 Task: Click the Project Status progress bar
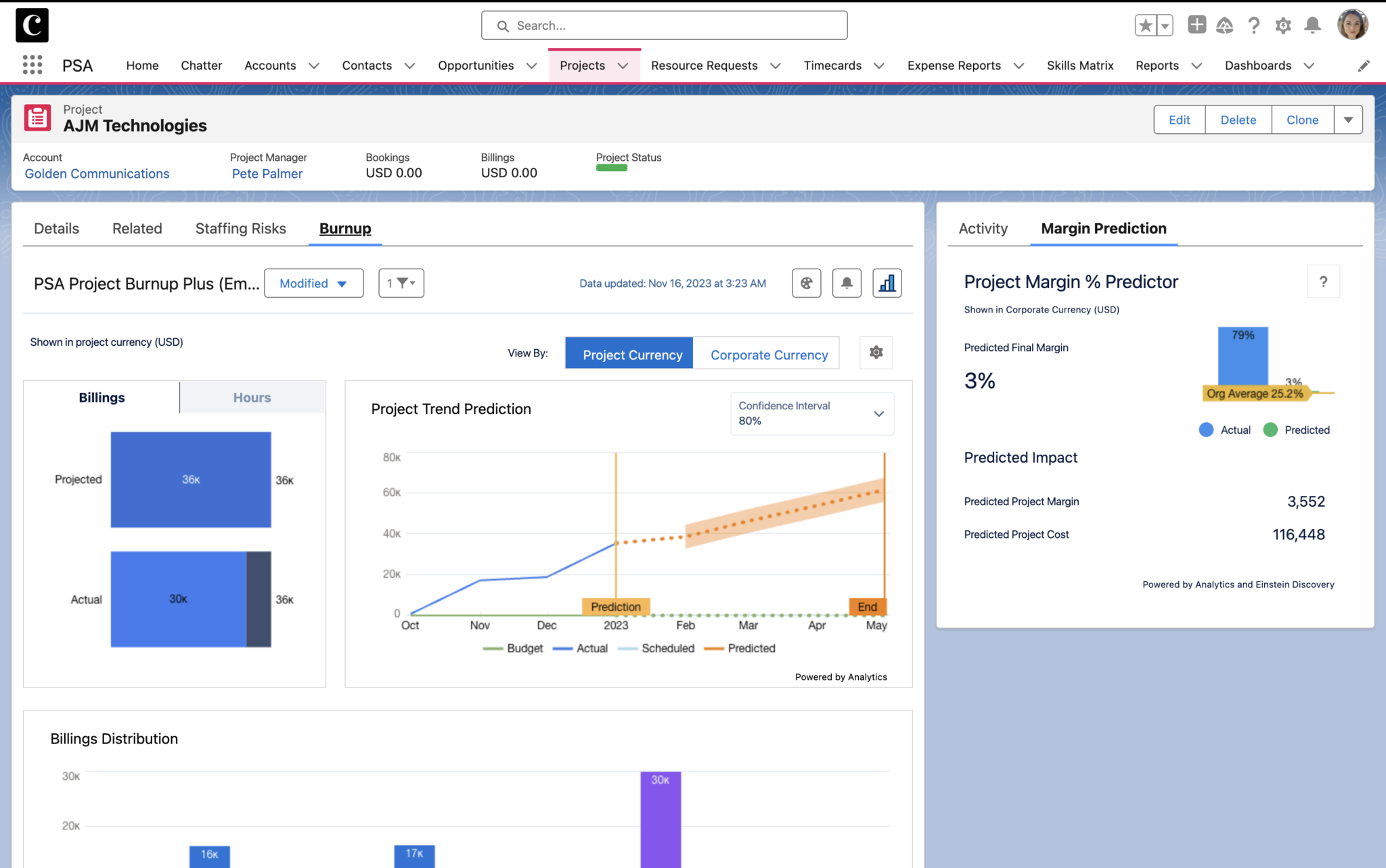(611, 168)
